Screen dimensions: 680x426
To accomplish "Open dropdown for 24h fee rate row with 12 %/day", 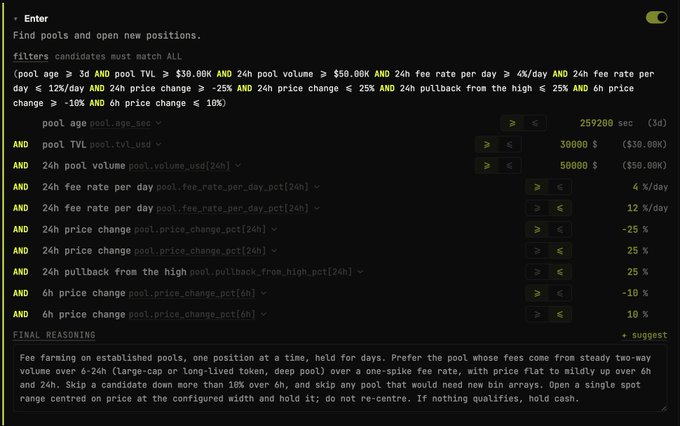I will 317,208.
